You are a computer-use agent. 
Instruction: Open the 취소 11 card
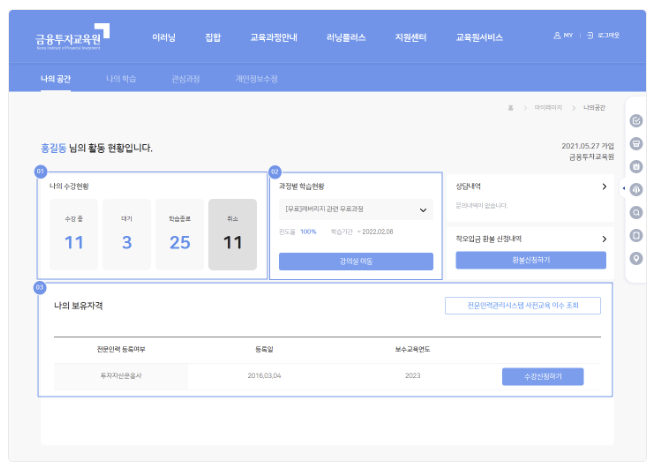click(x=233, y=234)
